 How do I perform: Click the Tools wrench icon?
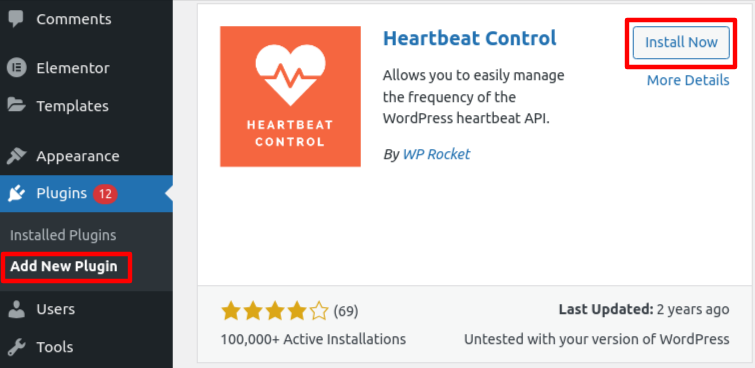[16, 347]
